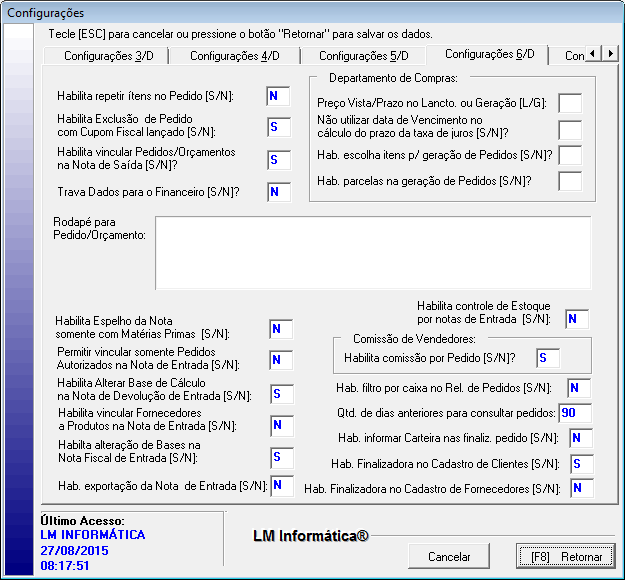Focus the 'Hab. exportação da Nota de Entrada' field

pyautogui.click(x=282, y=486)
